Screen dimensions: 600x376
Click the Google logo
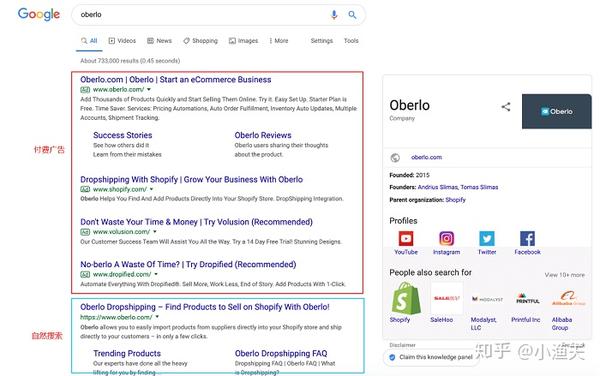coord(39,15)
